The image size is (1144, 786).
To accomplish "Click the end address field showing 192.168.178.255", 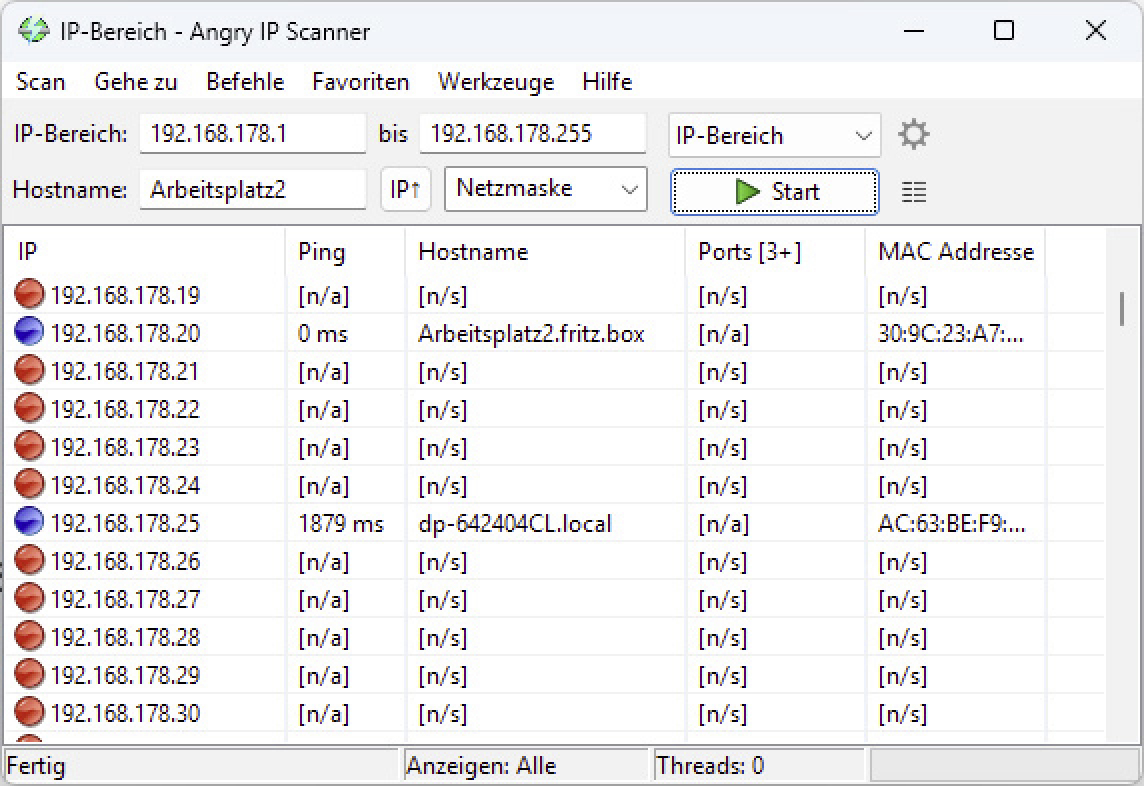I will 533,133.
